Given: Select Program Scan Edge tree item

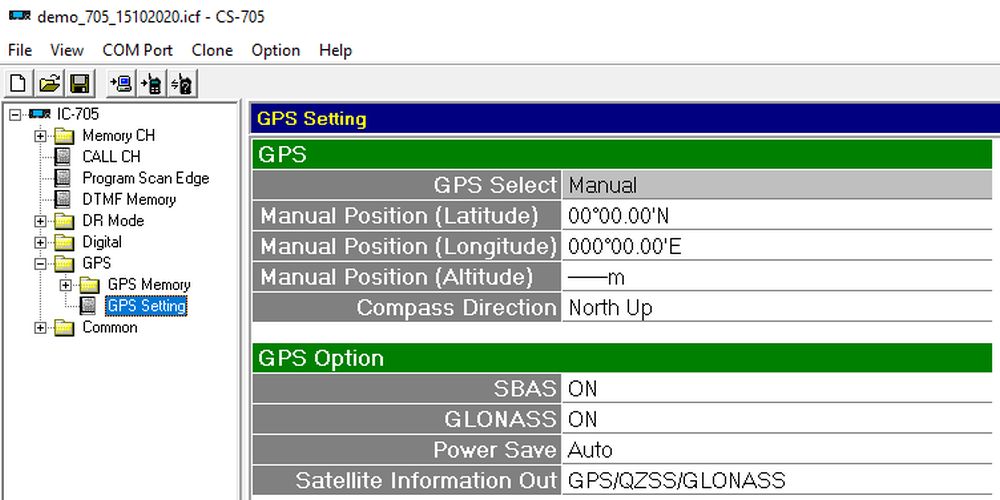Looking at the screenshot, I should [x=145, y=178].
